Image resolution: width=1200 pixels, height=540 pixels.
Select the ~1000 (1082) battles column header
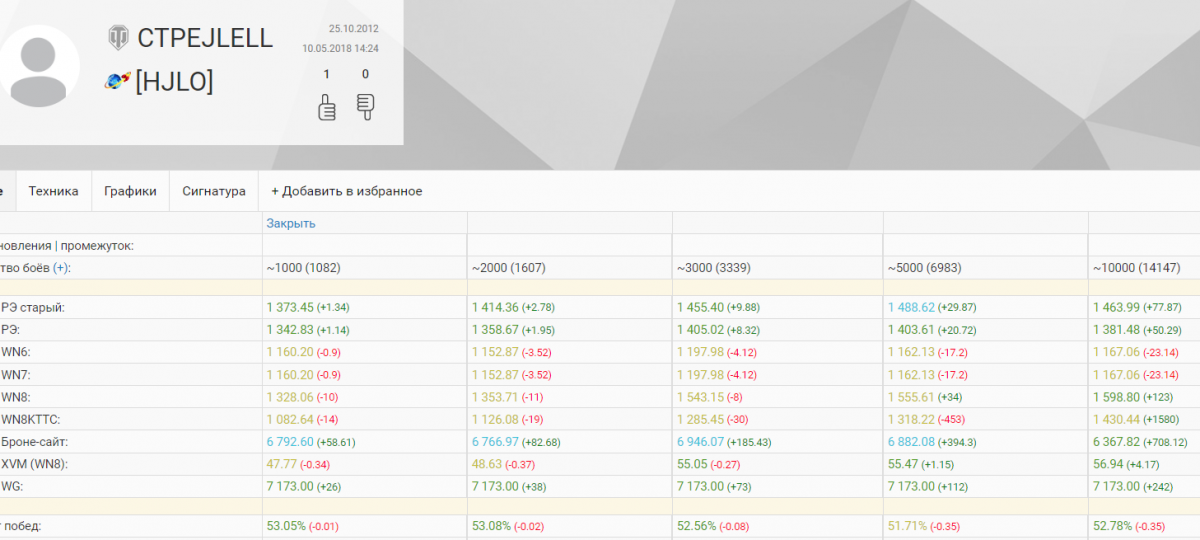coord(303,268)
